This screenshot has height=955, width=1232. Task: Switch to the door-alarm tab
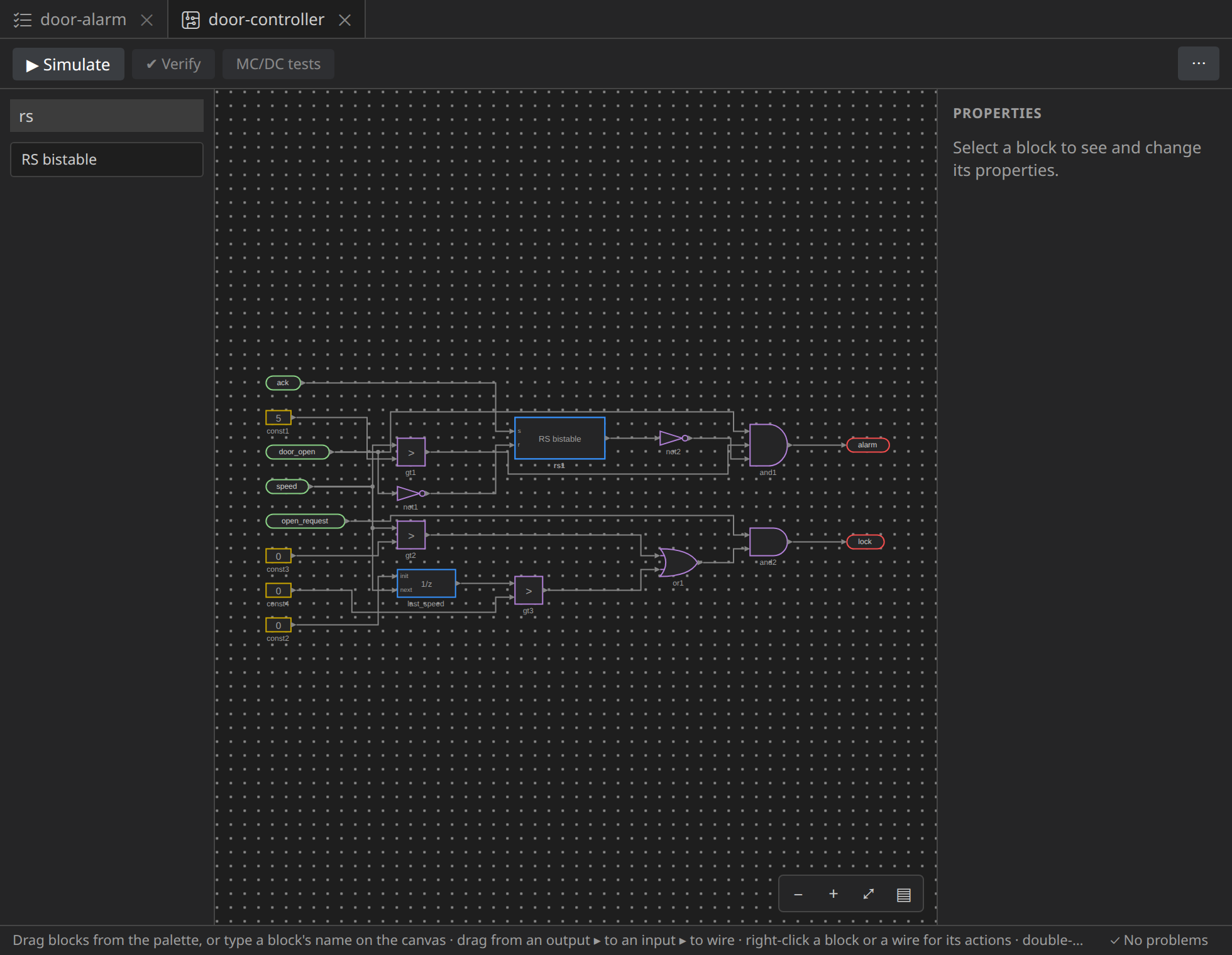pos(83,19)
